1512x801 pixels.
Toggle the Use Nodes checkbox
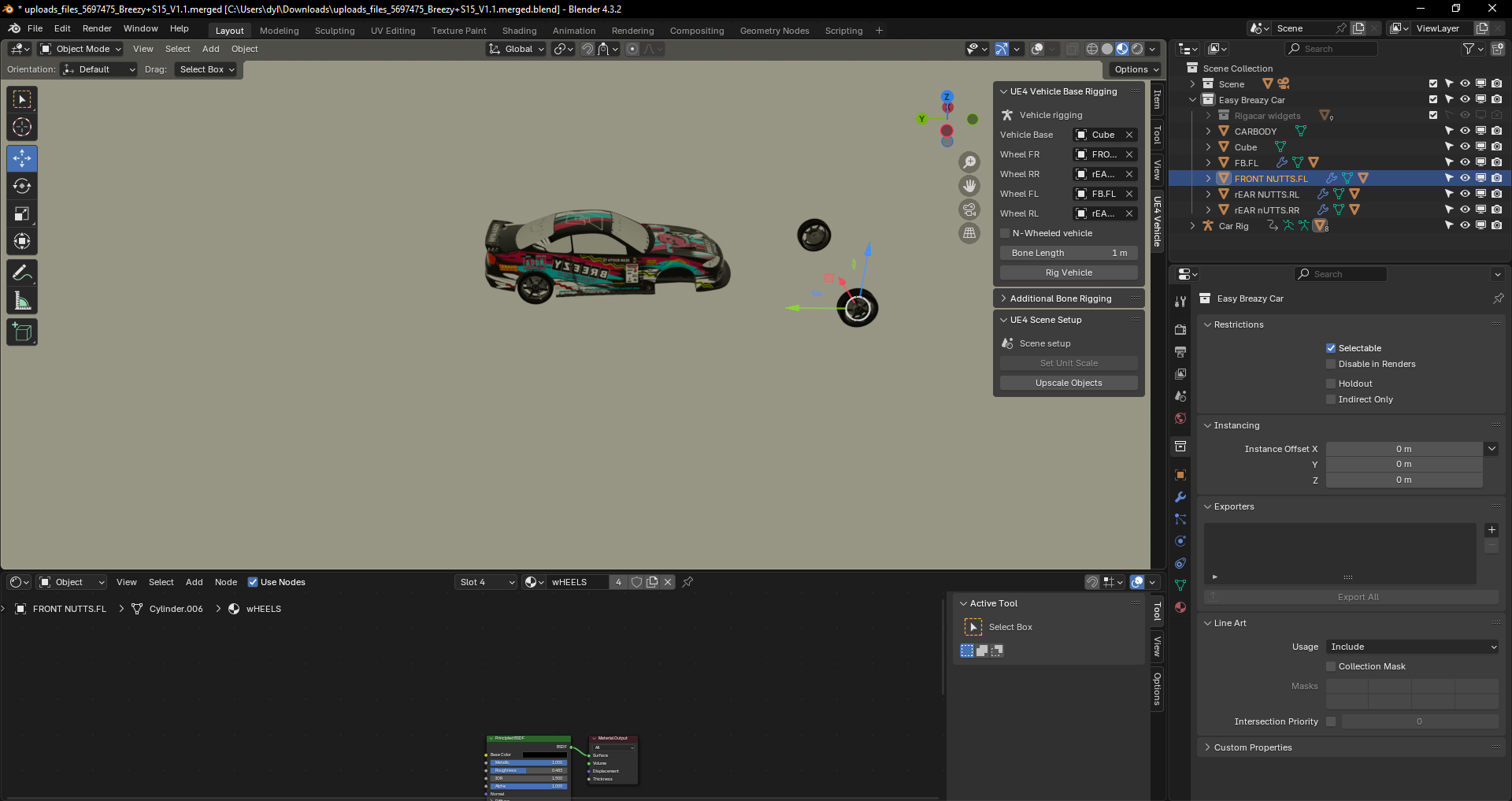coord(253,582)
